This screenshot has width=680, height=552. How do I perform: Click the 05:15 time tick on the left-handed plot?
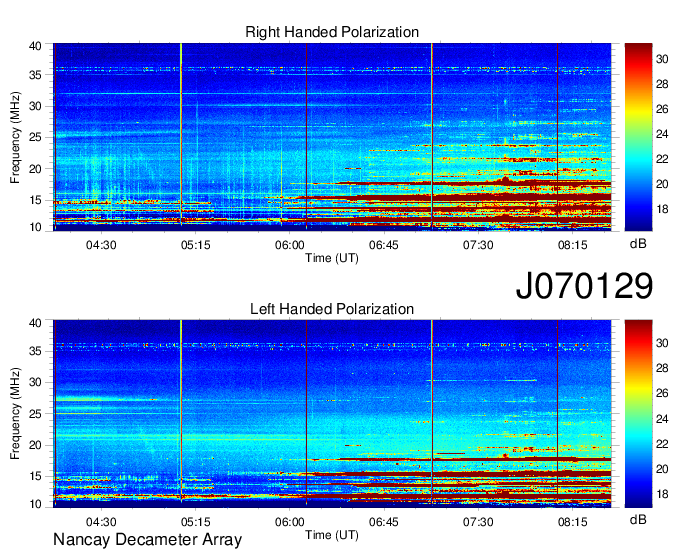point(196,522)
